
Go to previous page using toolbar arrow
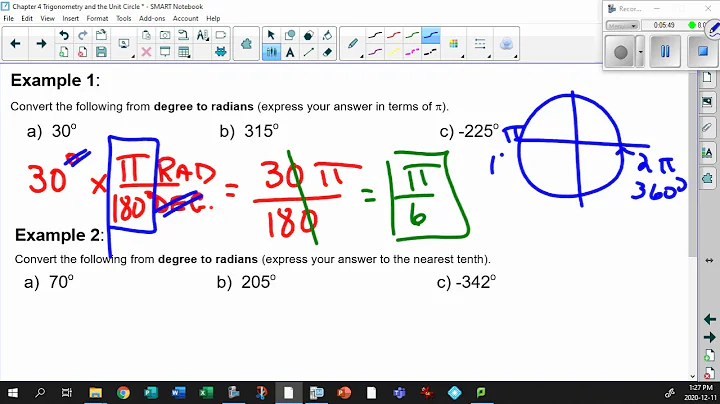pyautogui.click(x=15, y=44)
